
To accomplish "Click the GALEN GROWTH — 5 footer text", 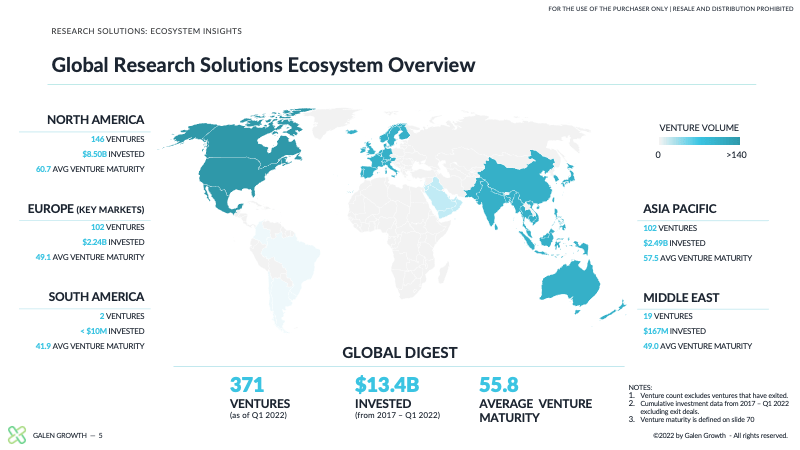I will coord(67,435).
